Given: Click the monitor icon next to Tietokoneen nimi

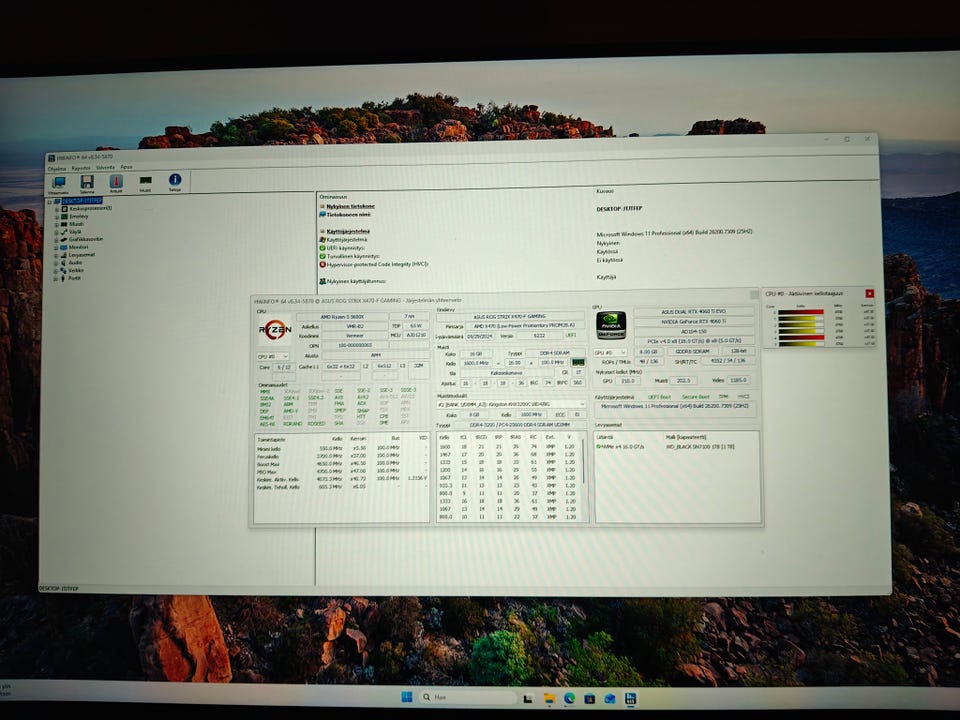Looking at the screenshot, I should (x=322, y=215).
